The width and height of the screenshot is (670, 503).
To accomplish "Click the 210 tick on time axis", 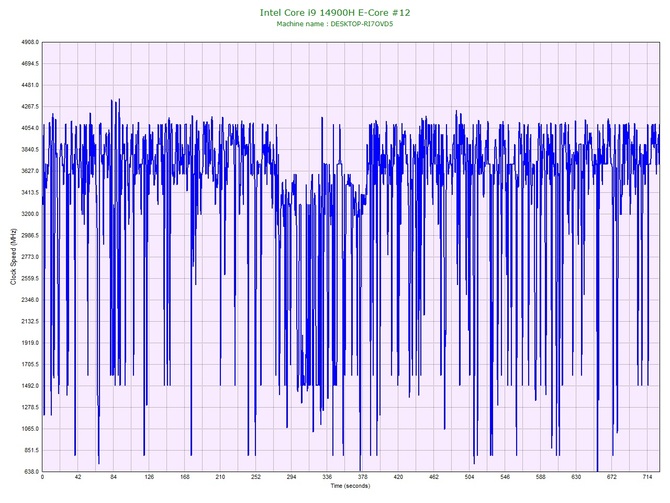I will (220, 477).
